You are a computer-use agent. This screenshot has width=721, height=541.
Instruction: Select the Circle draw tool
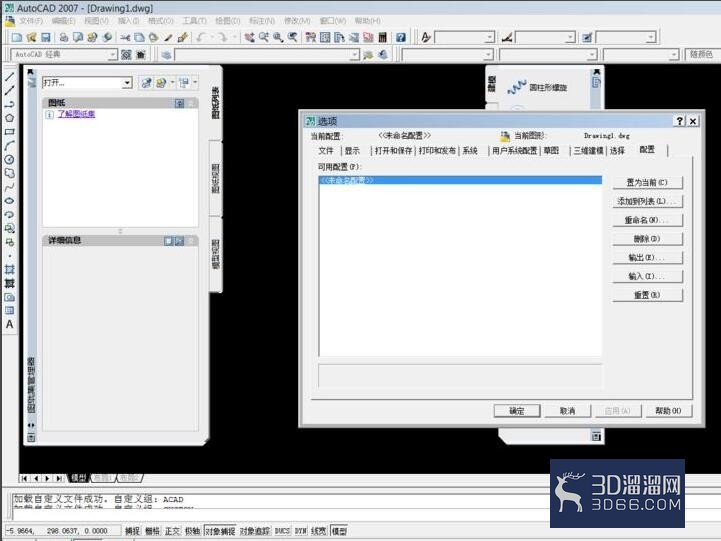9,159
